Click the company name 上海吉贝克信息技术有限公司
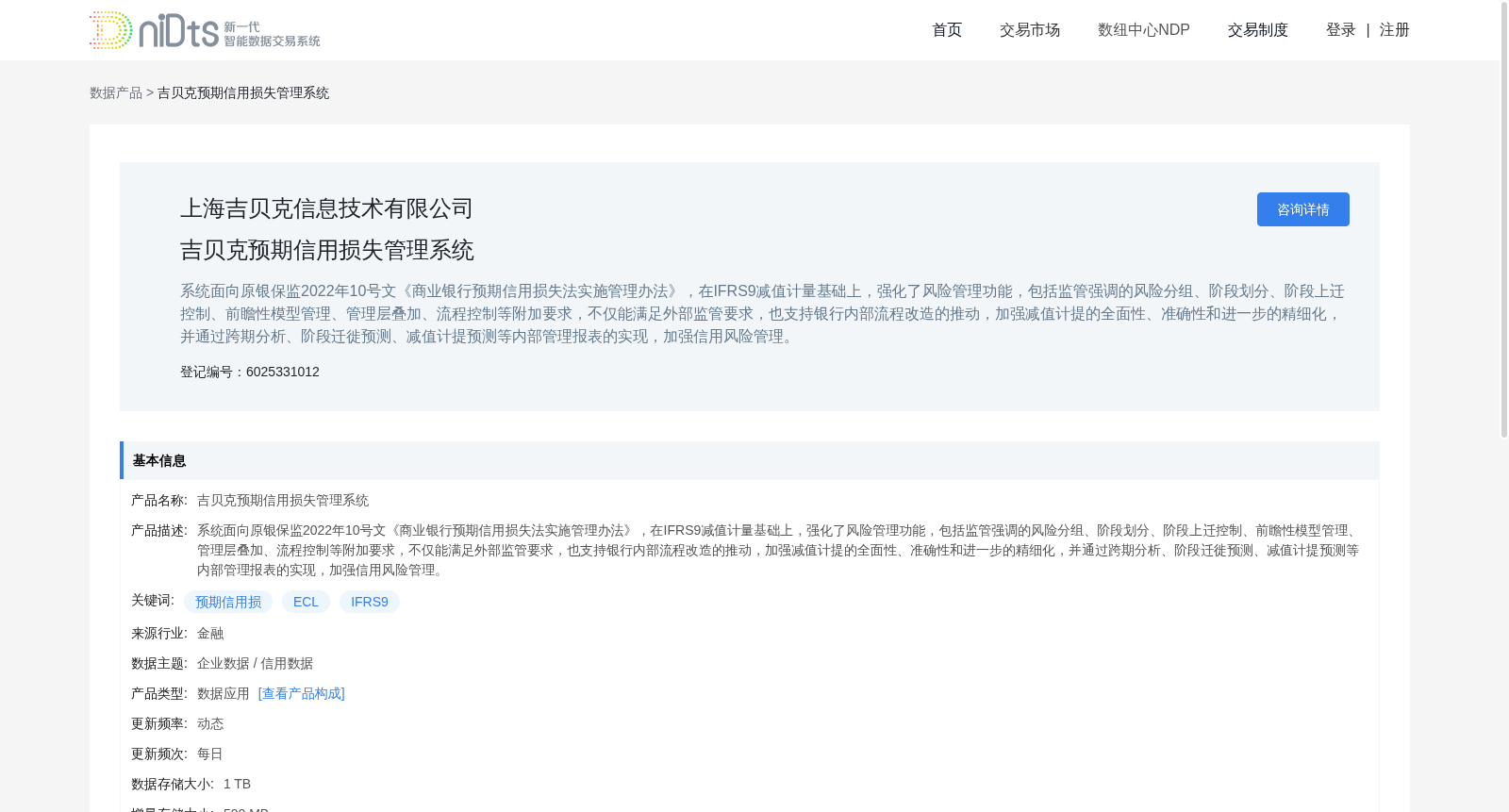 point(326,208)
